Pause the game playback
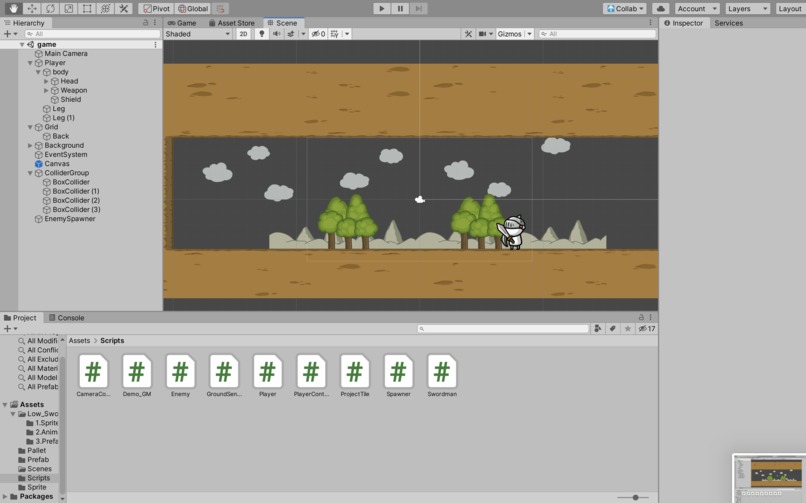The image size is (806, 503). [400, 8]
